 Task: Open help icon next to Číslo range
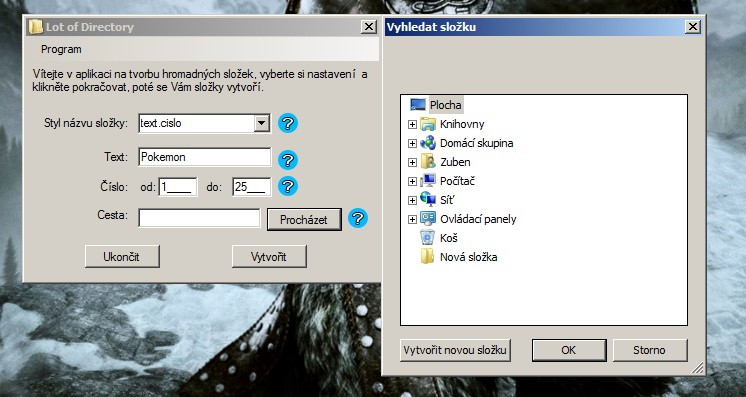(x=288, y=186)
